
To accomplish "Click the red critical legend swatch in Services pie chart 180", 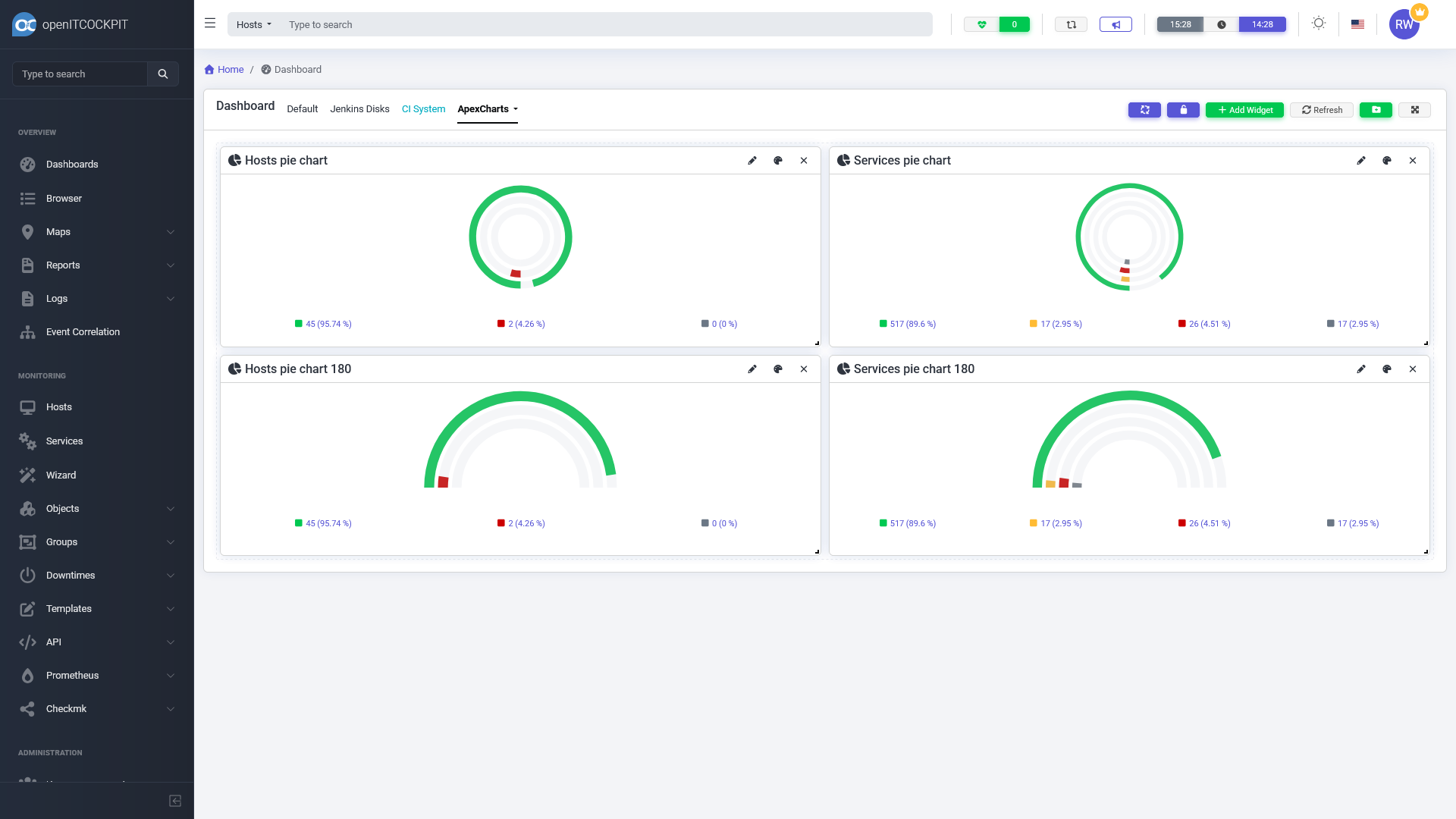I will click(1181, 523).
